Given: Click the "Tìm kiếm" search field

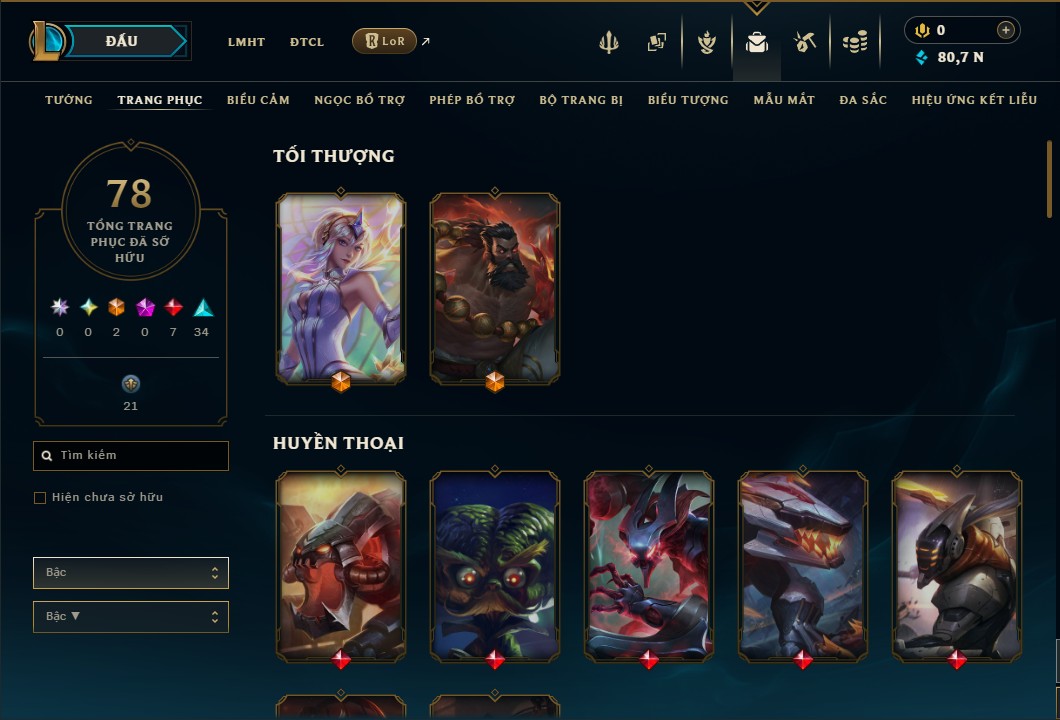Looking at the screenshot, I should (130, 456).
